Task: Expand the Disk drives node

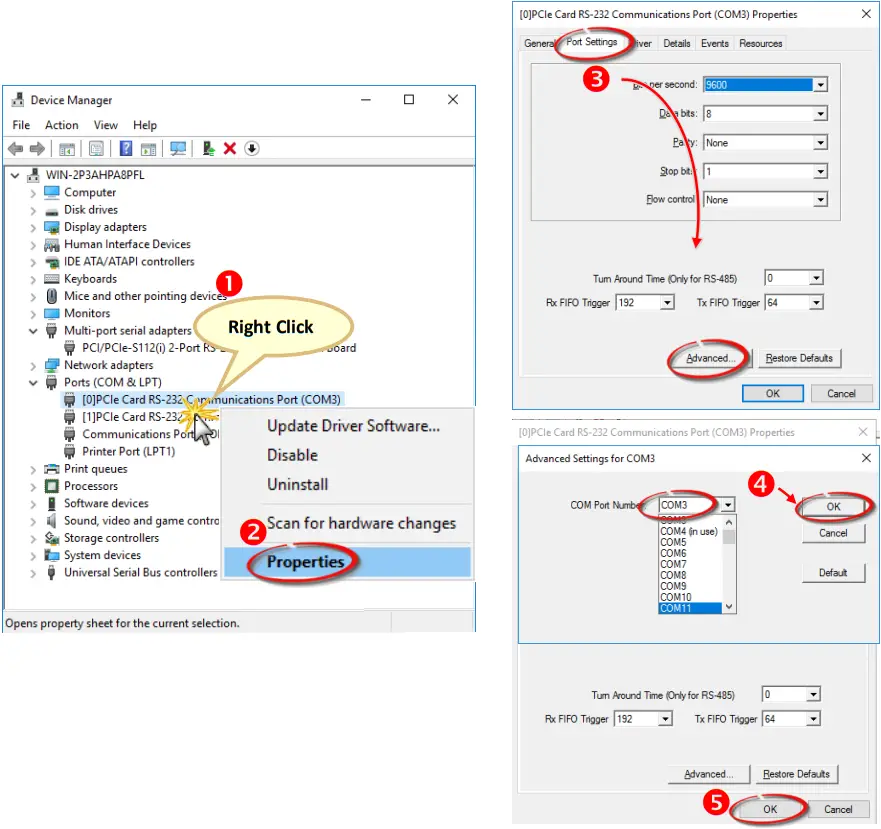Action: pyautogui.click(x=33, y=211)
